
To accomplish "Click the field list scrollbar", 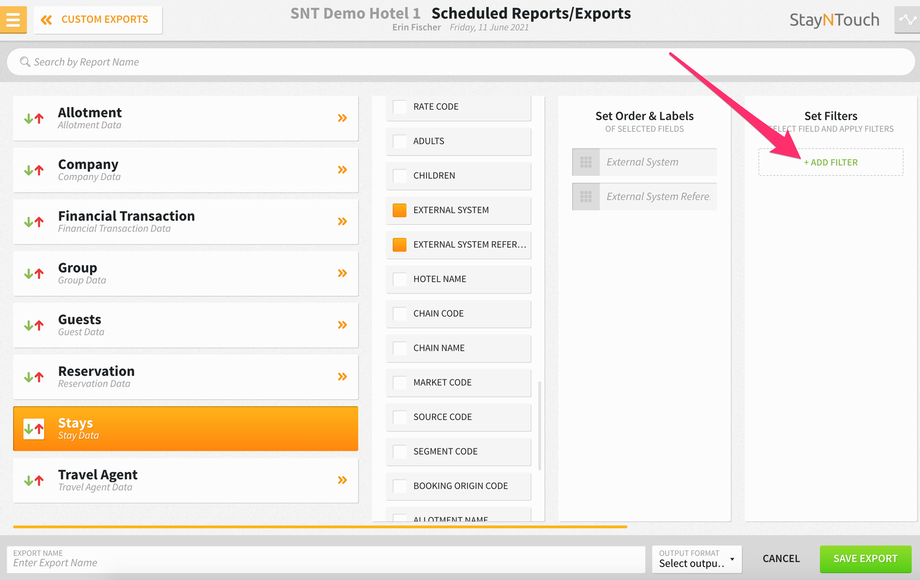I will 539,426.
